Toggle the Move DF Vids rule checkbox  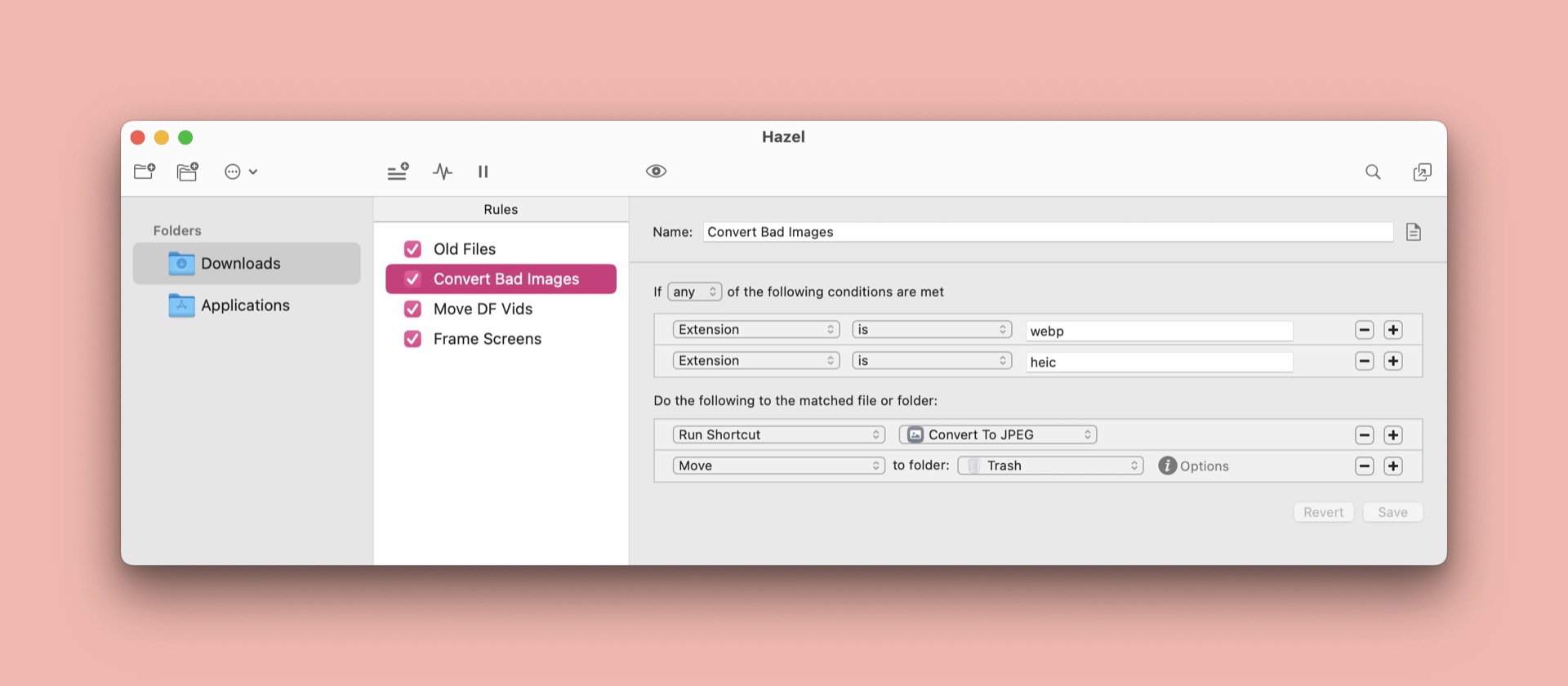(x=413, y=309)
